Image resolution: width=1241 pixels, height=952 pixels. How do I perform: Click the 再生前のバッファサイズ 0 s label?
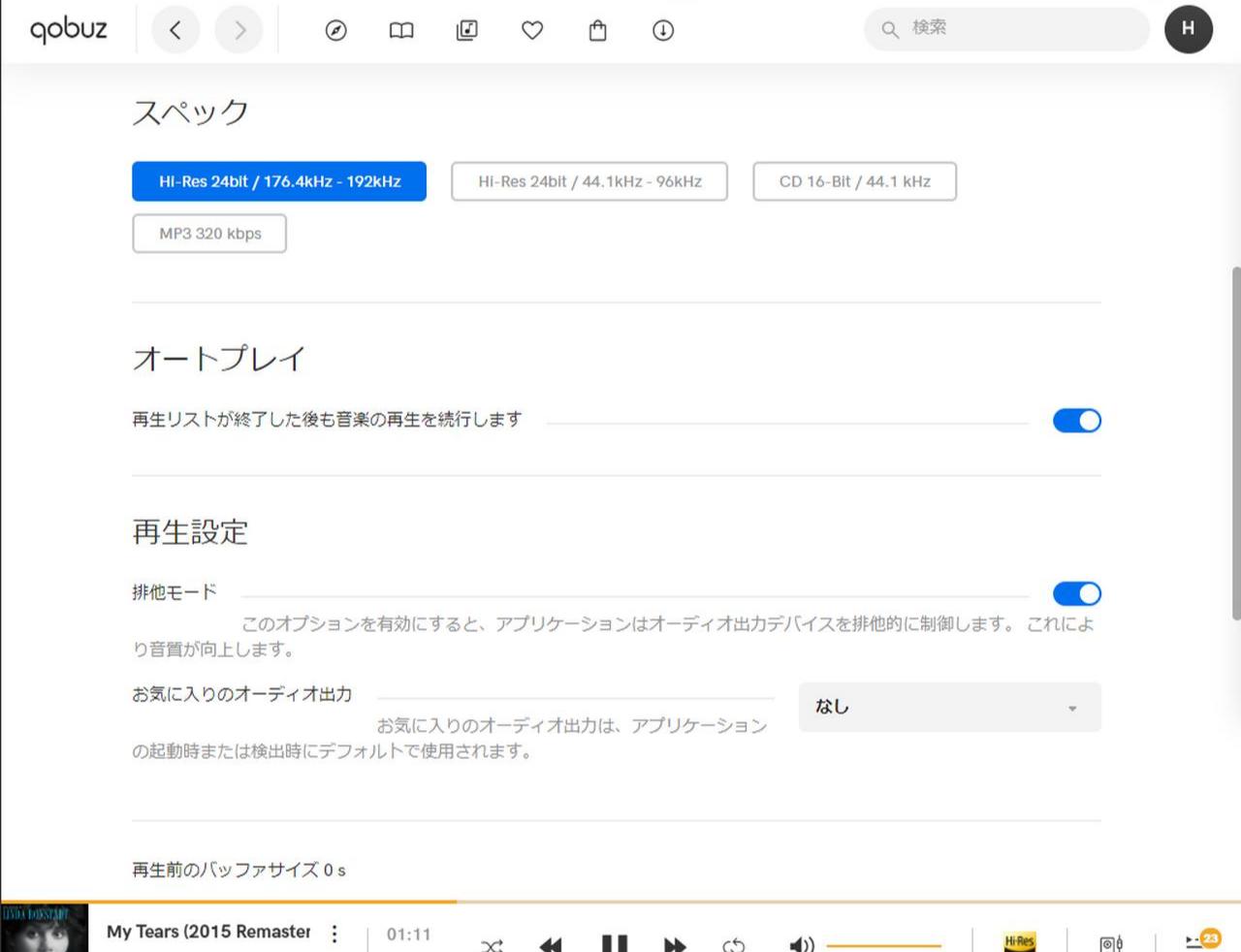[239, 870]
